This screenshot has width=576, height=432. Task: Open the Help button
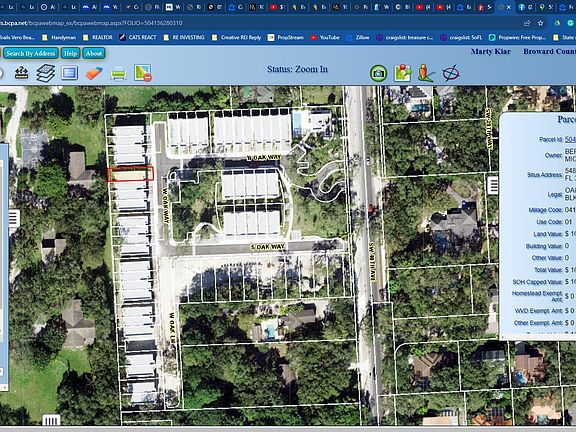click(70, 53)
